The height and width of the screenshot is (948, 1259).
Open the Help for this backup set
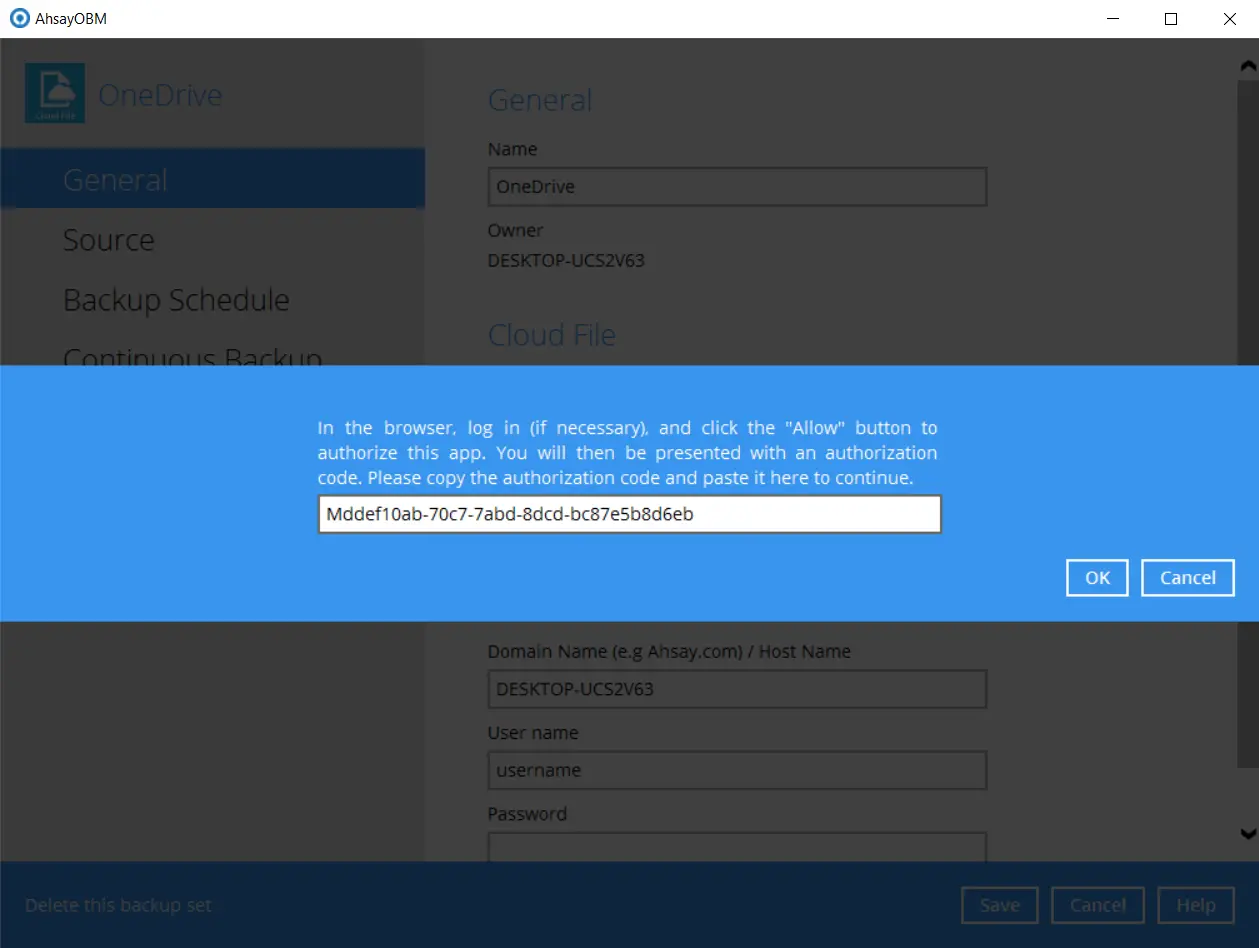pos(1196,904)
